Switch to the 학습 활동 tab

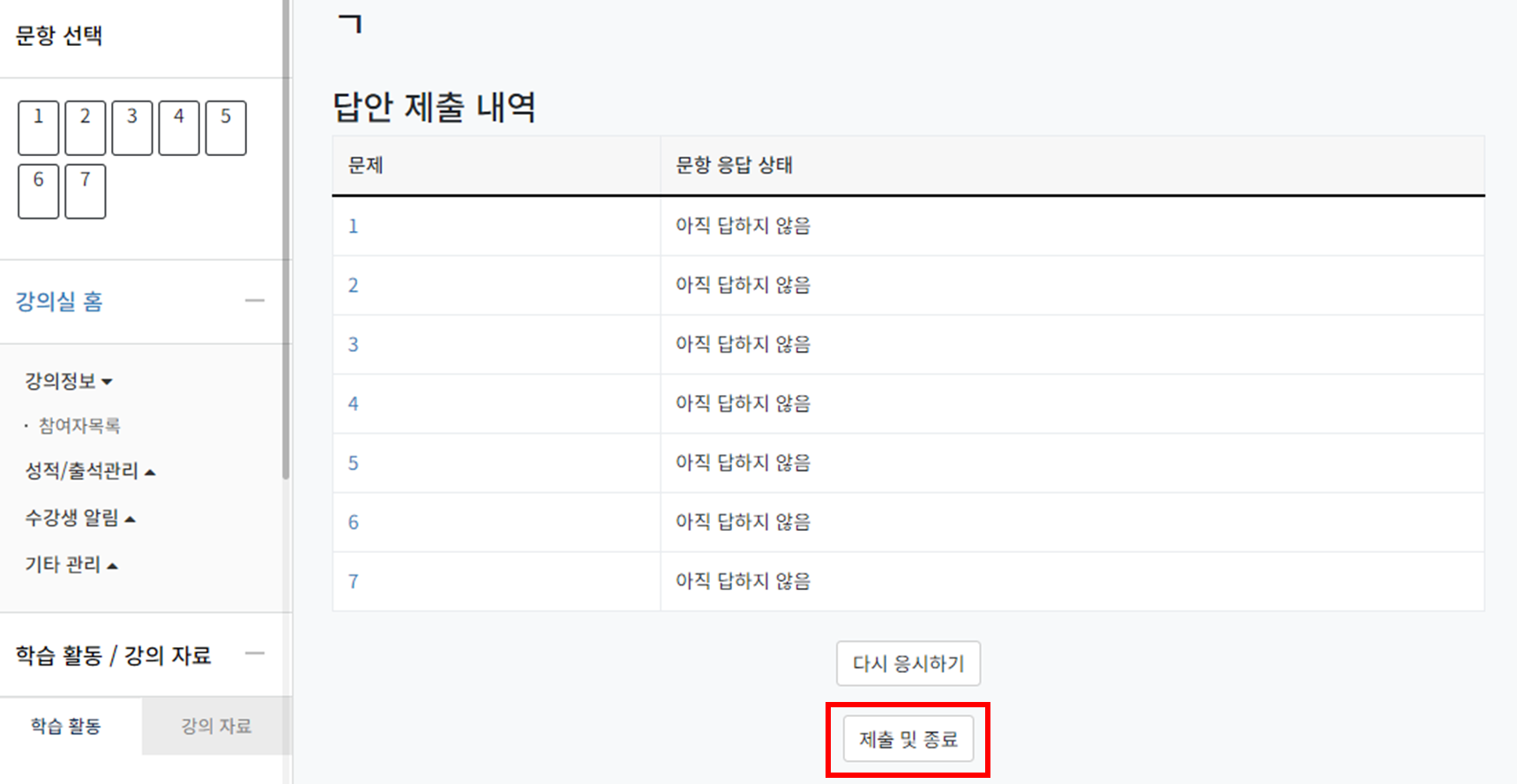(x=66, y=726)
